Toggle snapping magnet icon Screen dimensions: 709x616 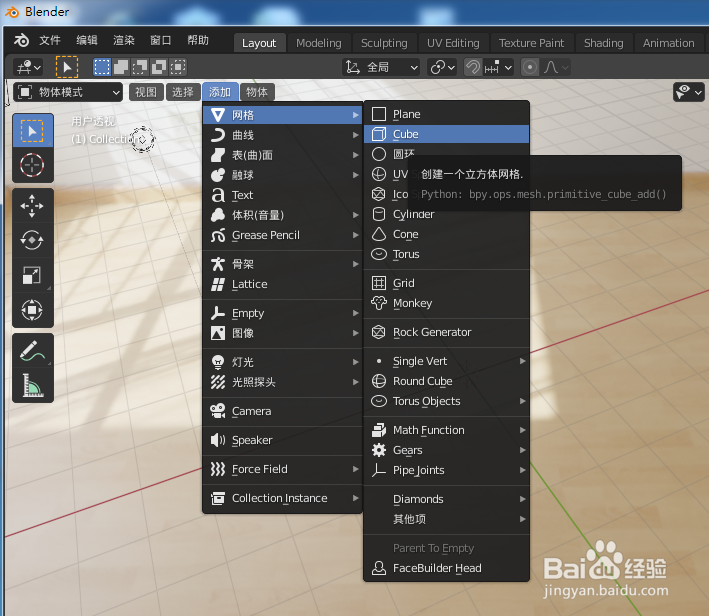pos(473,67)
